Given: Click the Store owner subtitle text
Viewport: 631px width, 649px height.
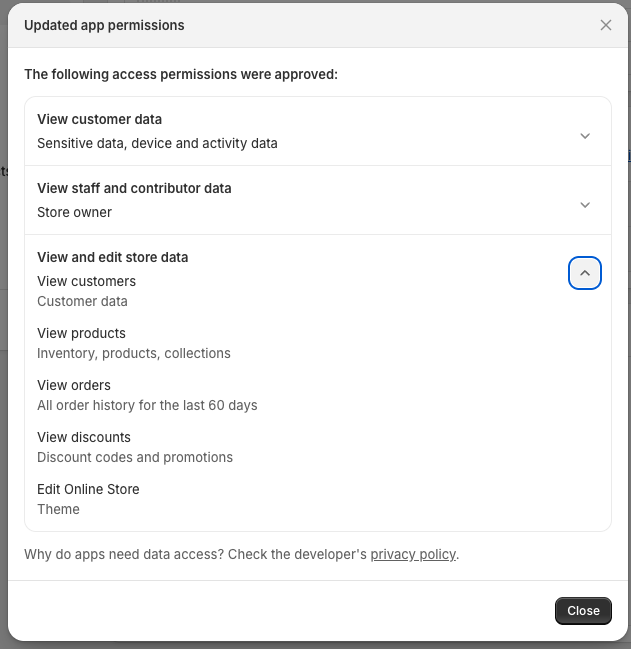Looking at the screenshot, I should point(74,212).
